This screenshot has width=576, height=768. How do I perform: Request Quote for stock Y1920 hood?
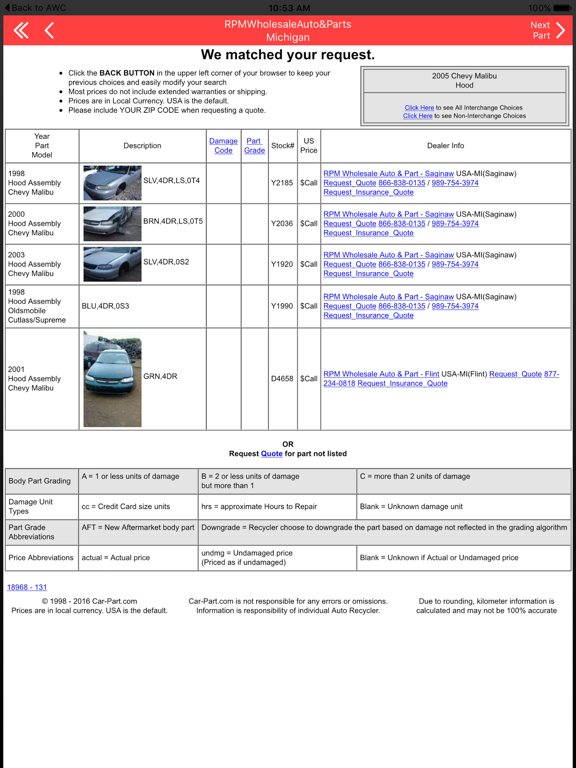click(x=350, y=264)
